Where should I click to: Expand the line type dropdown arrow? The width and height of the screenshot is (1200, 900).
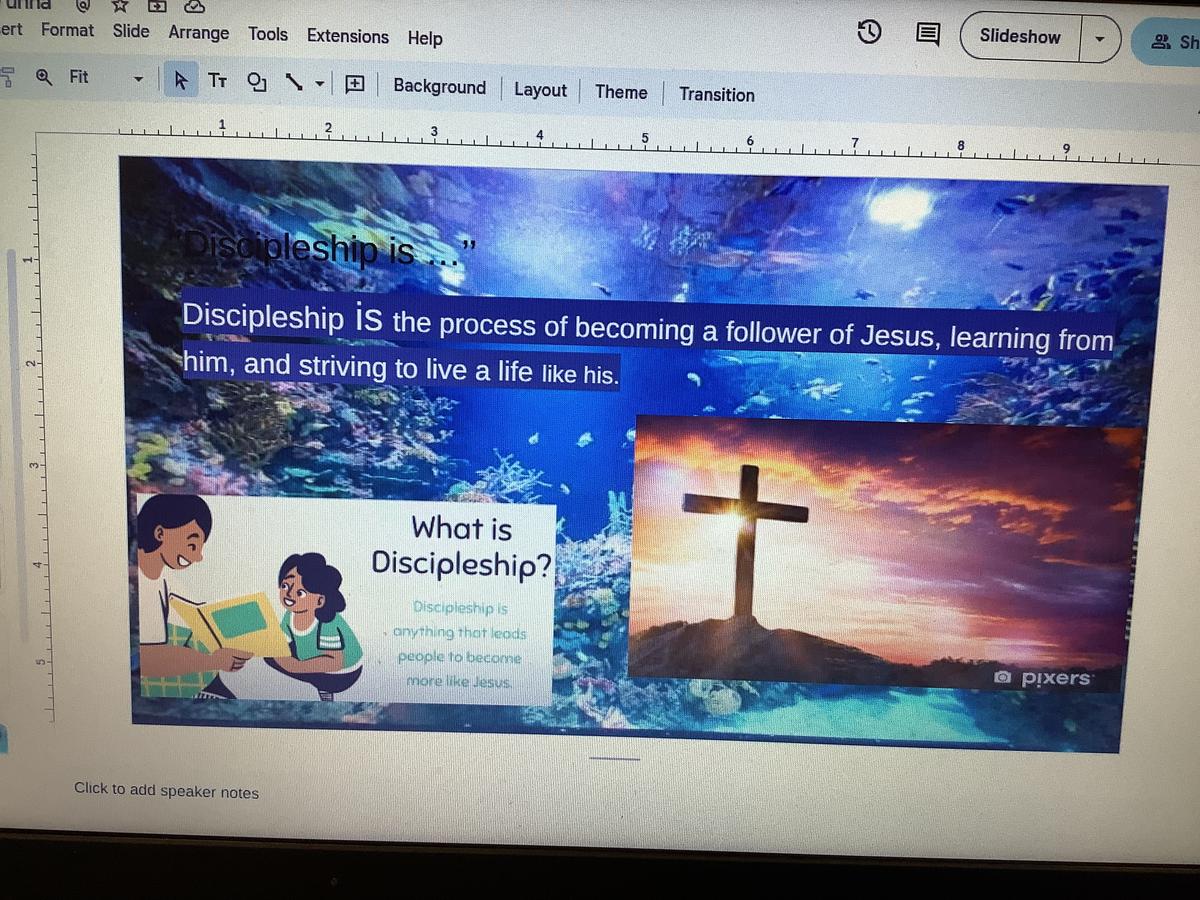click(x=320, y=84)
